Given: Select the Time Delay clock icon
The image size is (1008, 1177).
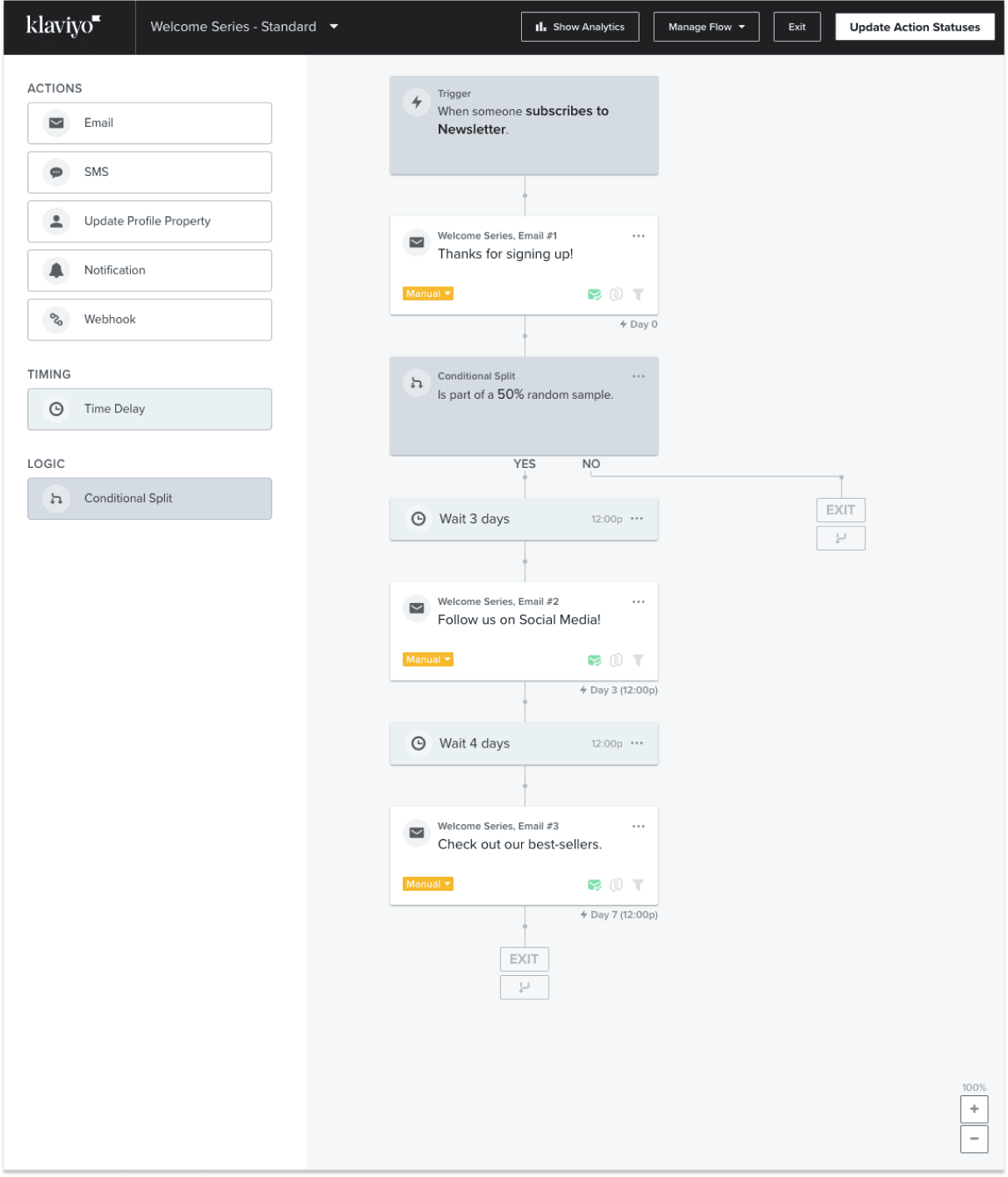Looking at the screenshot, I should click(56, 409).
